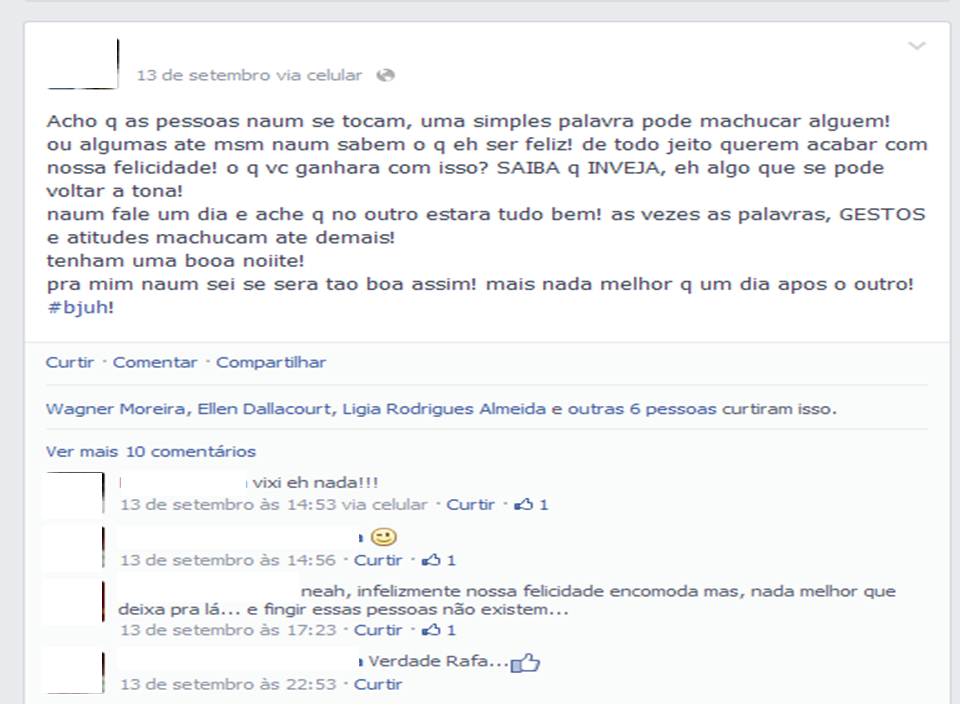960x720 pixels.
Task: Expand Ver mais 10 comentários
Action: click(151, 452)
